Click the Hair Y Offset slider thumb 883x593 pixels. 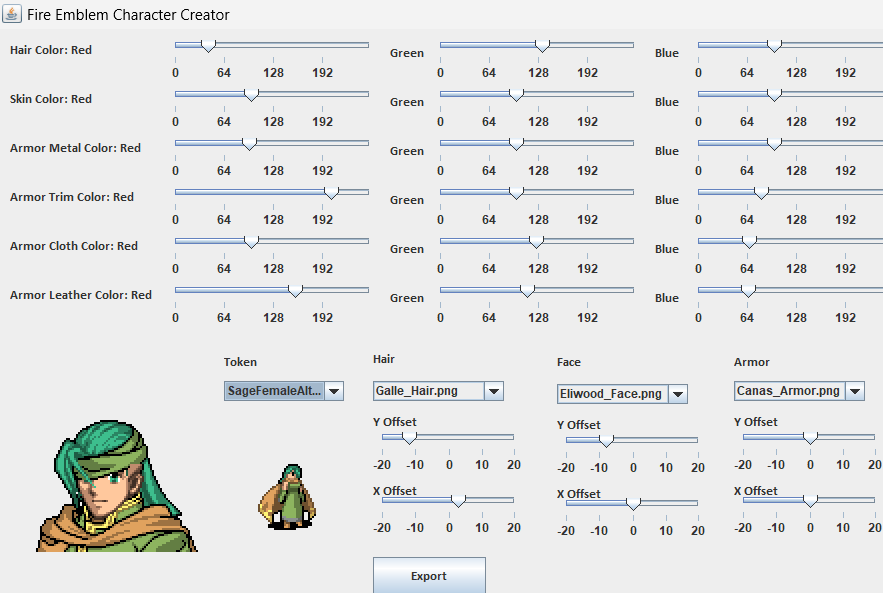(409, 438)
